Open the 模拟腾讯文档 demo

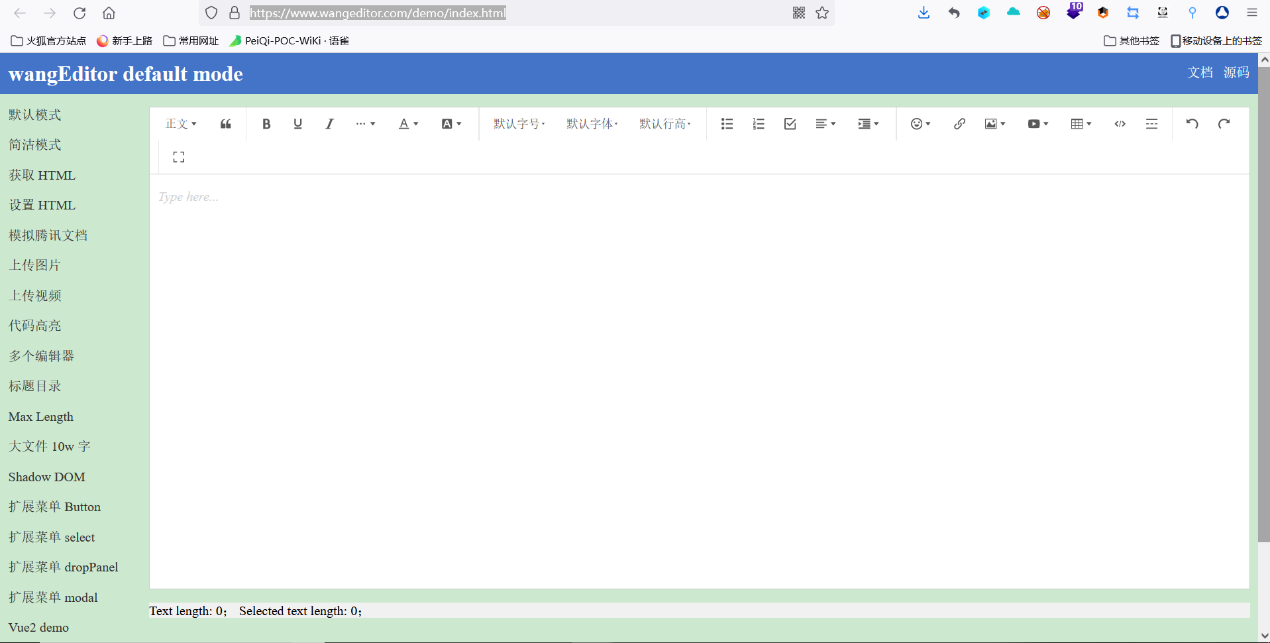tap(48, 235)
